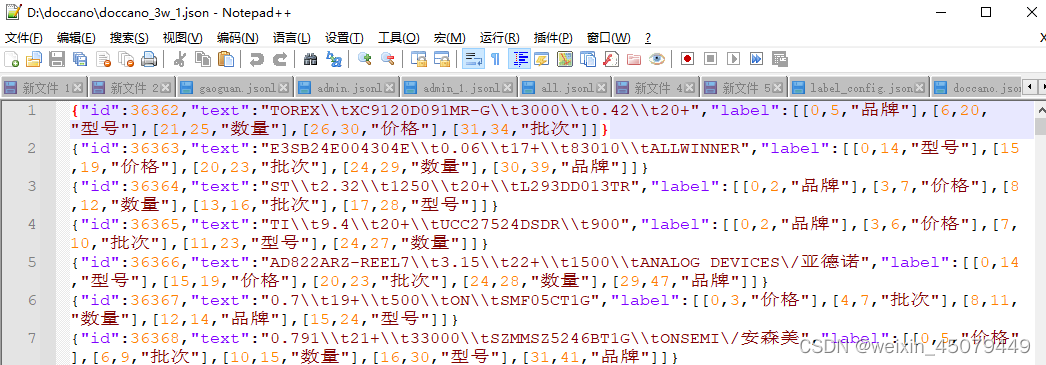Switch to the gaoguan.jsonl tab
The width and height of the screenshot is (1046, 365).
(234, 88)
